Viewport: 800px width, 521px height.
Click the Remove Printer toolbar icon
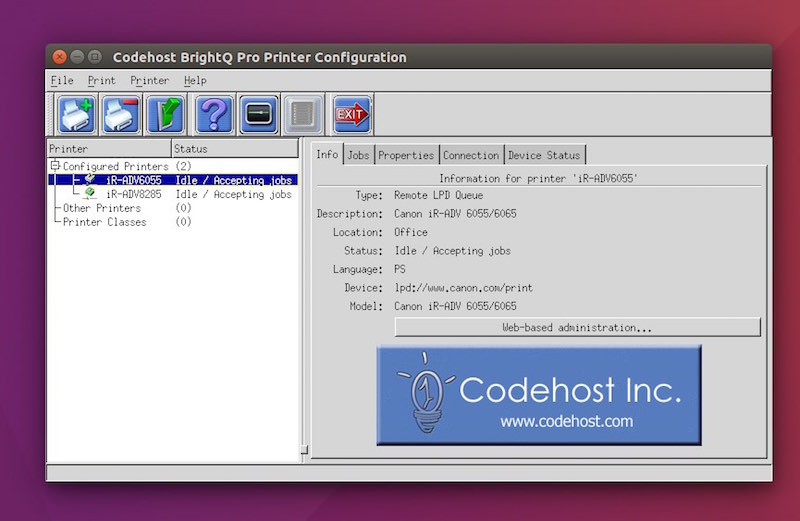121,114
